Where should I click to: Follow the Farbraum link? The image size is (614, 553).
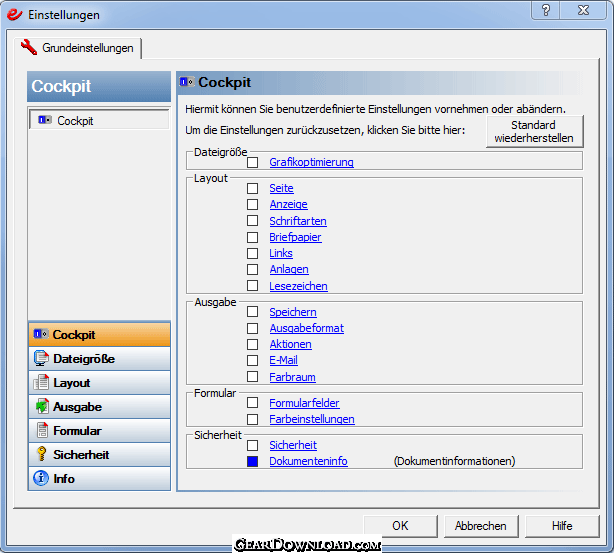293,377
